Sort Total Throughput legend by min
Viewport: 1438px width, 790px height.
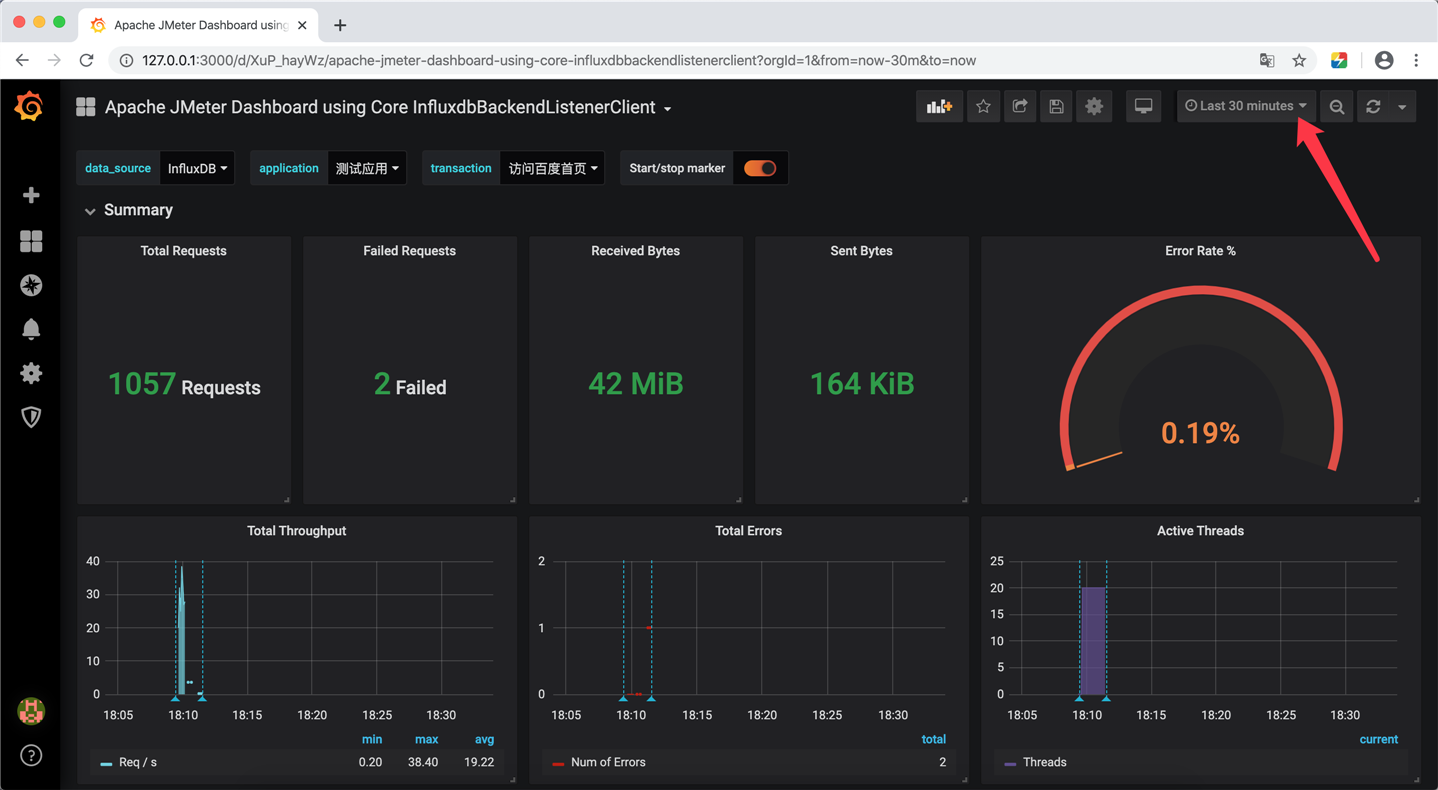[x=372, y=739]
